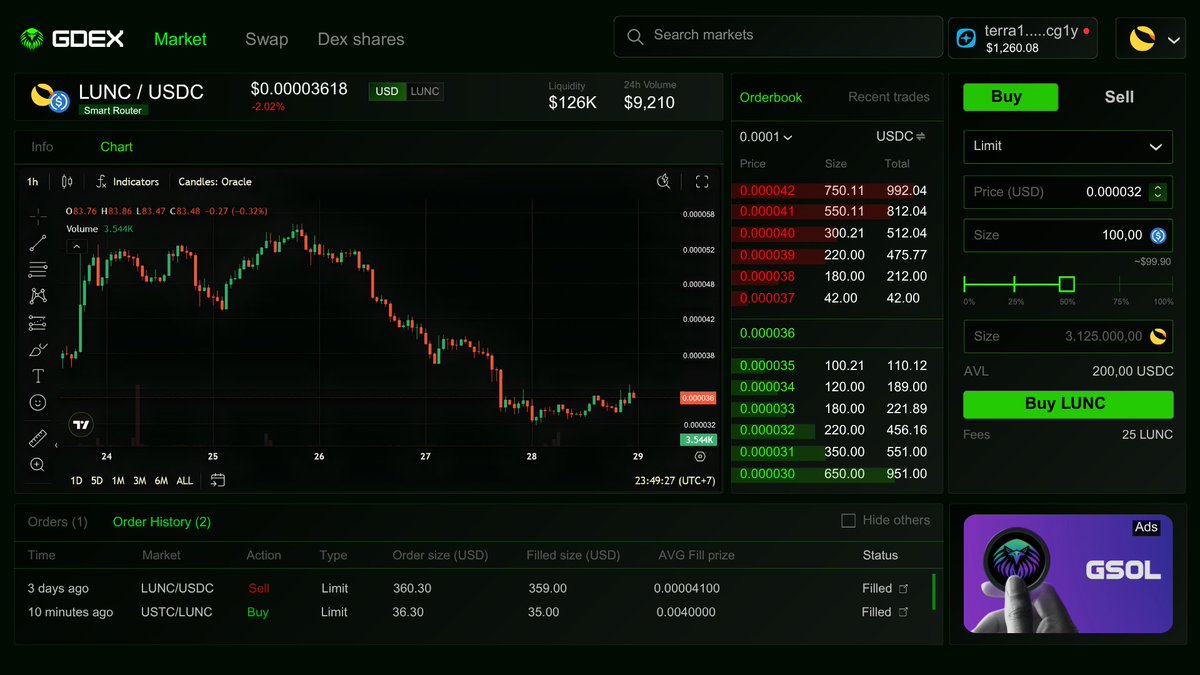Open the Candles: Oracle source selector
1200x675 pixels.
pyautogui.click(x=215, y=182)
